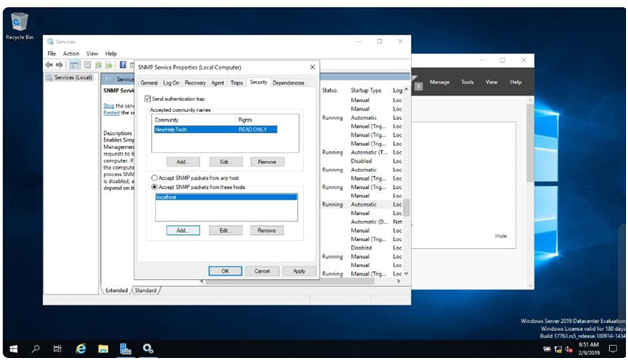Click the Export List toolbar icon
Image resolution: width=628 pixels, height=360 pixels.
(x=109, y=65)
